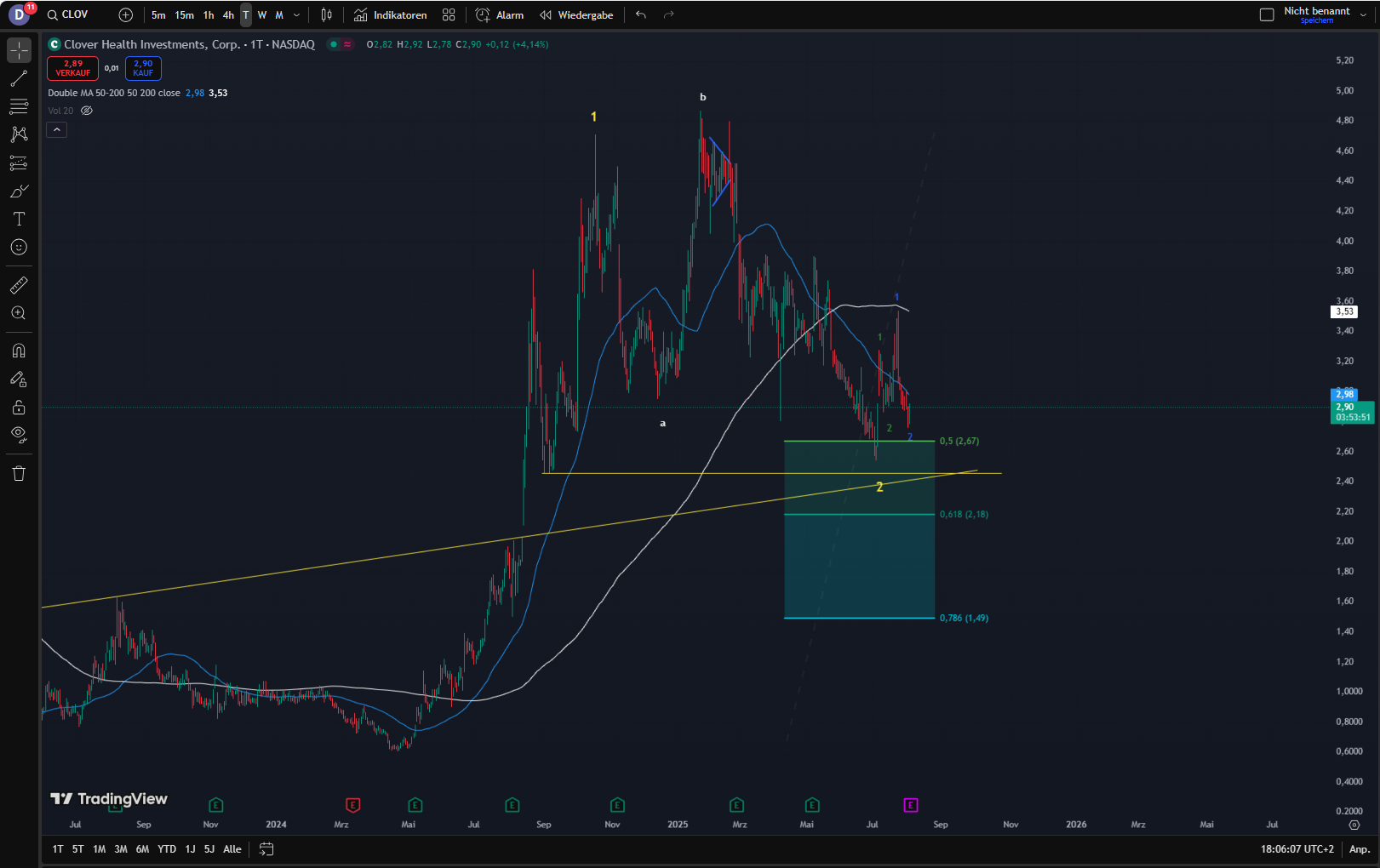Open the Nicht benannt layout dropdown
1380x868 pixels.
[1362, 15]
